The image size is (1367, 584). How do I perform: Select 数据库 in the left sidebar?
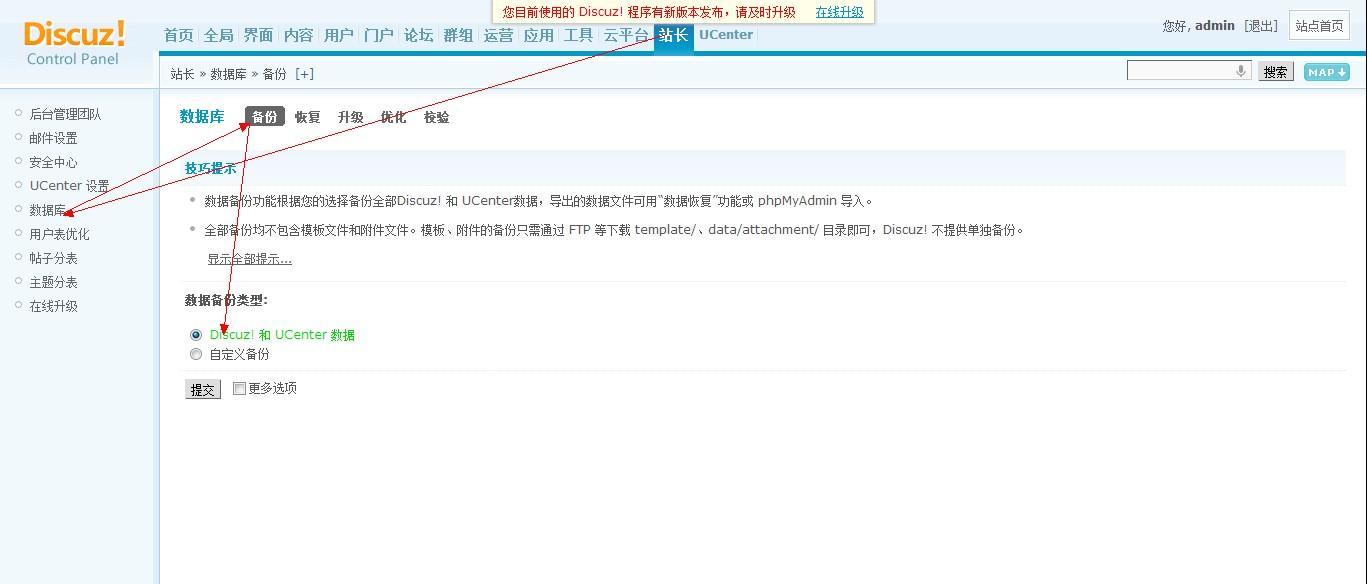47,209
